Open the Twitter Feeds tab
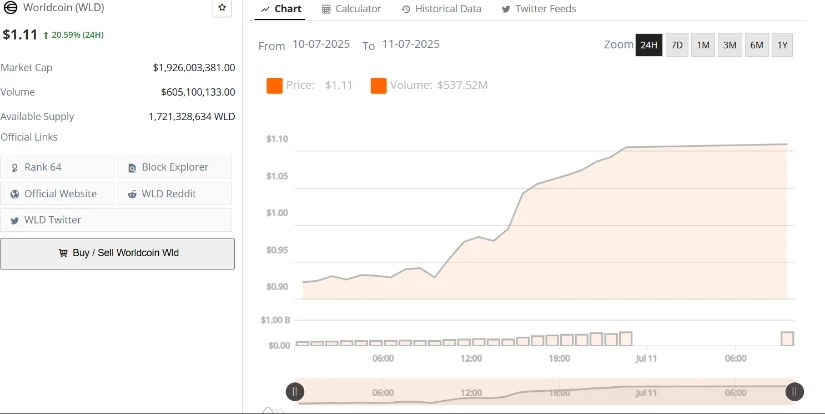This screenshot has height=414, width=825. click(538, 9)
